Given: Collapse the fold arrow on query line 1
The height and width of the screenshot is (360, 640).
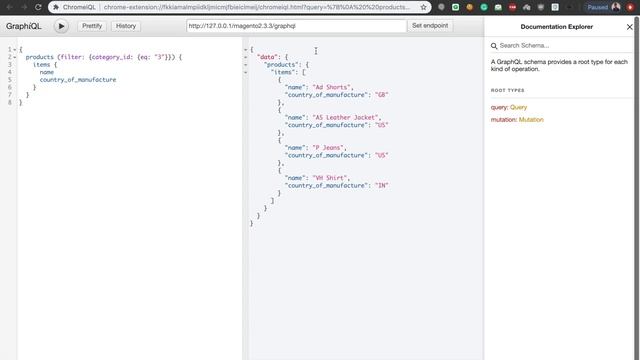Looking at the screenshot, I should (15, 49).
